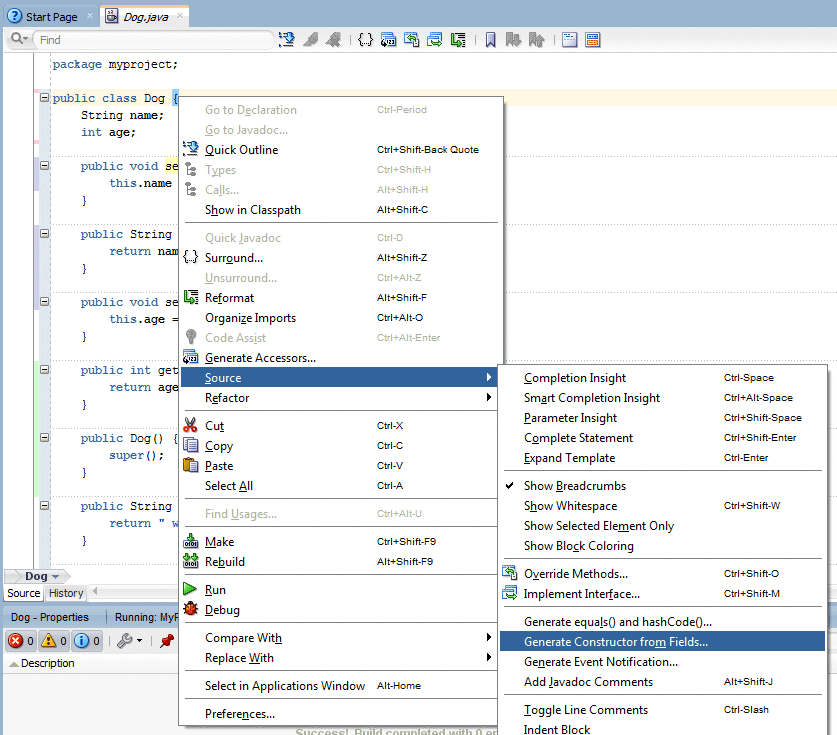Click the green Run arrow icon
The width and height of the screenshot is (837, 735).
[190, 589]
